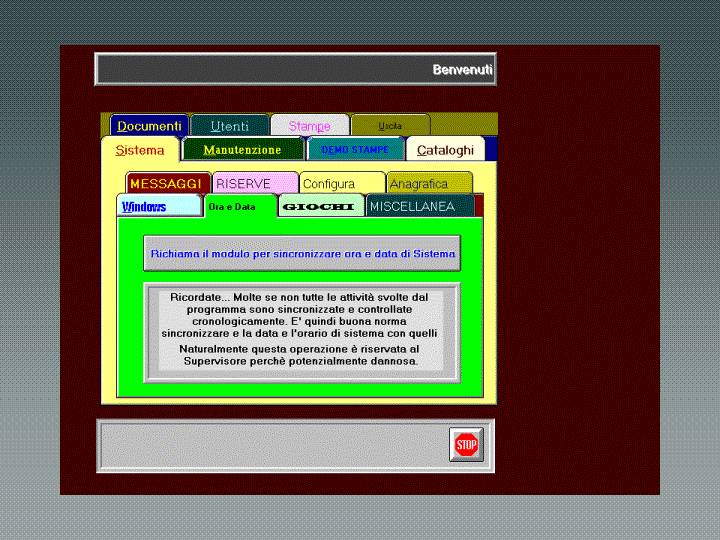Open the MISCELLANEA tab
The width and height of the screenshot is (720, 540).
pyautogui.click(x=418, y=207)
